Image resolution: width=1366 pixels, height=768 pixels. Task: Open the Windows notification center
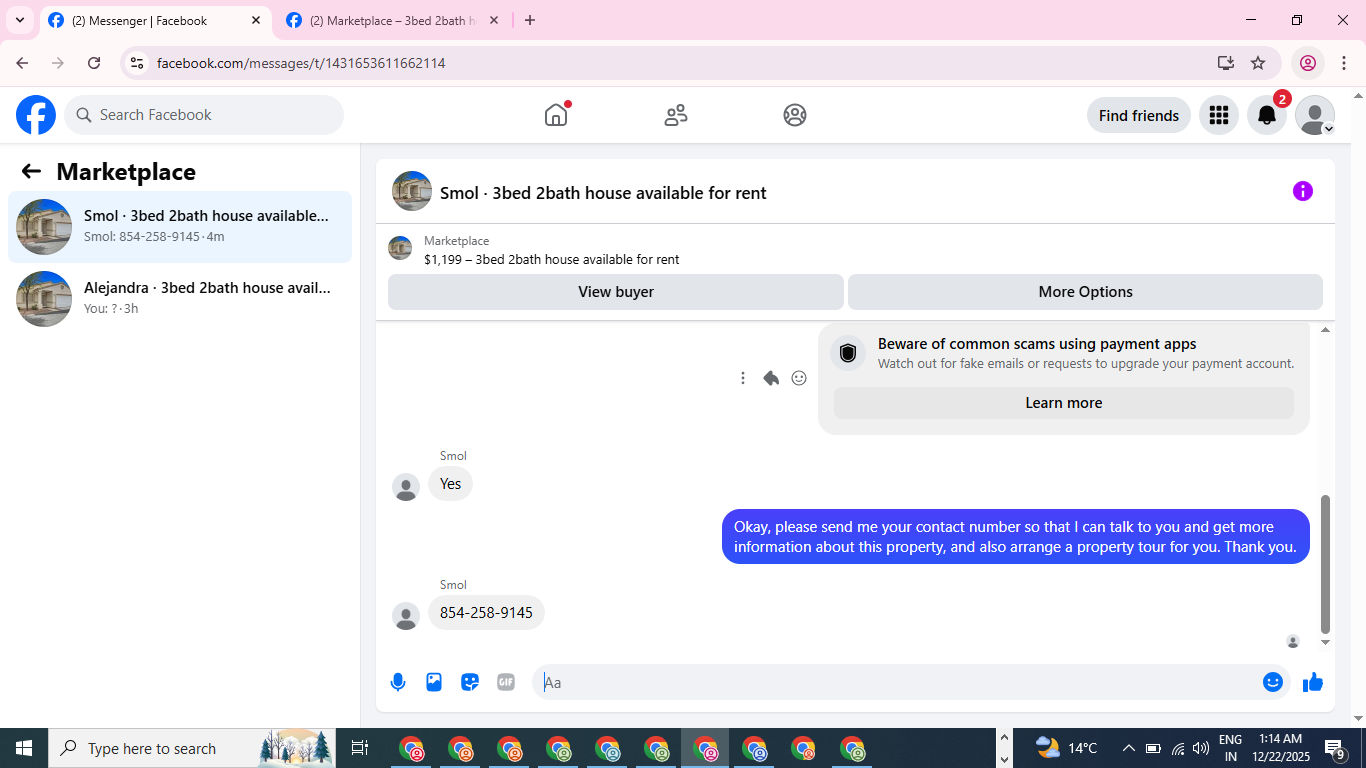pyautogui.click(x=1335, y=748)
